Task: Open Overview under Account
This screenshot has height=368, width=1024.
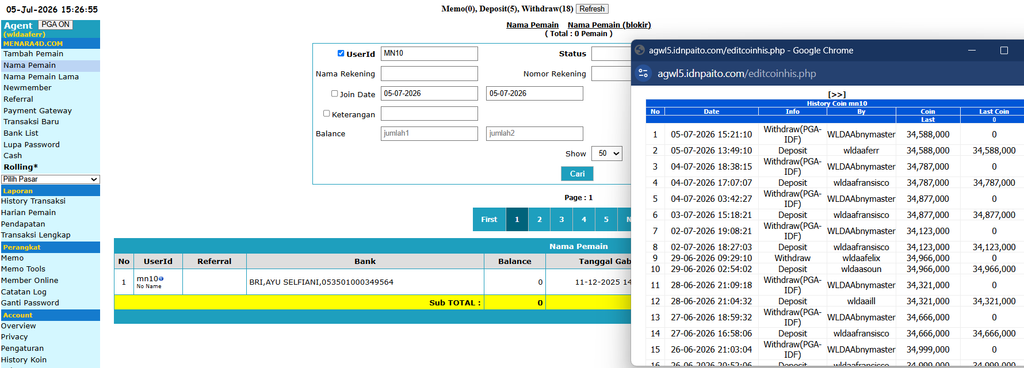Action: pyautogui.click(x=18, y=326)
